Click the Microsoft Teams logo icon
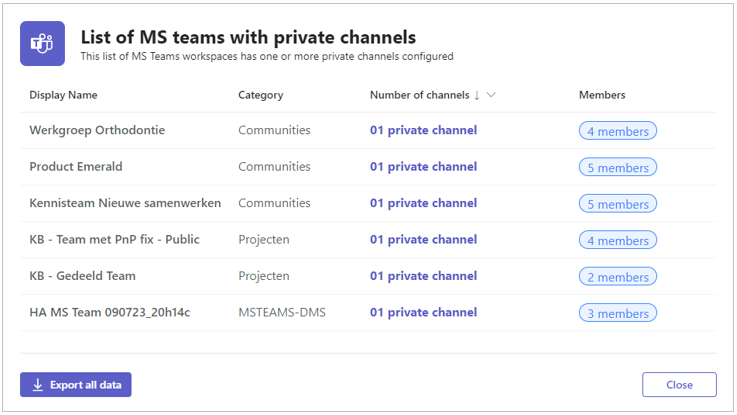Screen dimensions: 737x415 pyautogui.click(x=42, y=43)
